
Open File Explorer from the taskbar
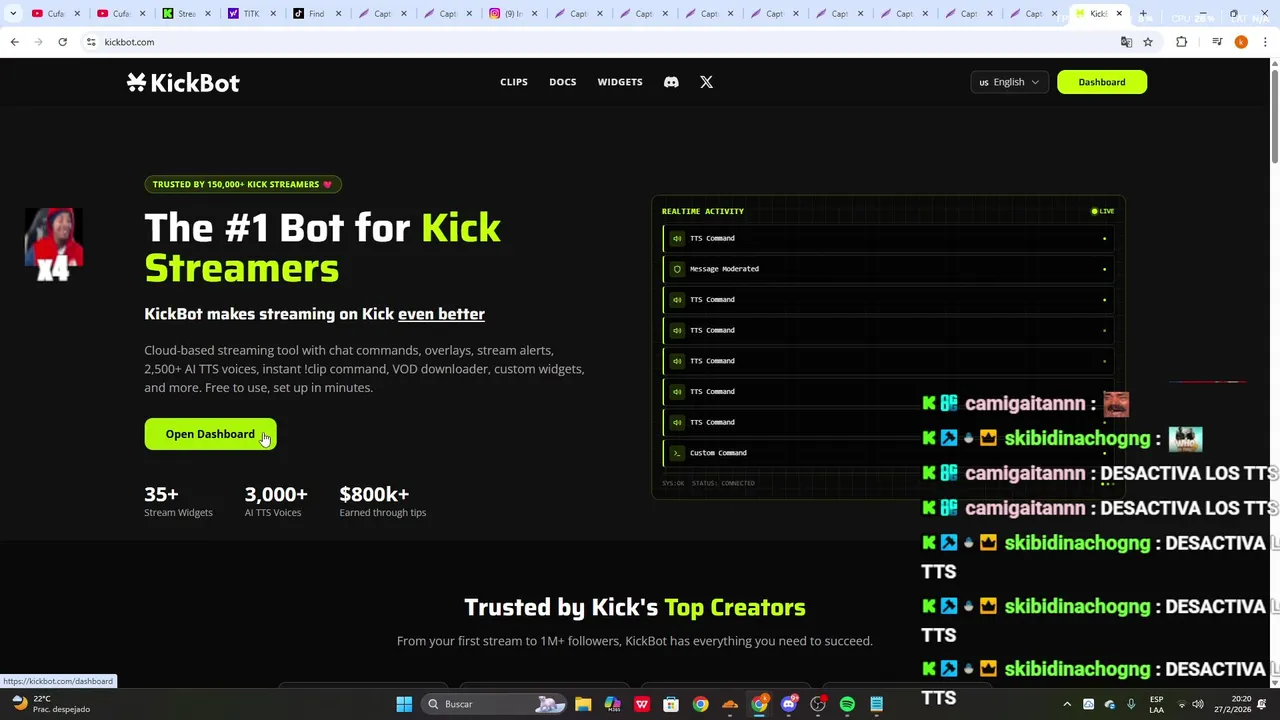[x=583, y=704]
